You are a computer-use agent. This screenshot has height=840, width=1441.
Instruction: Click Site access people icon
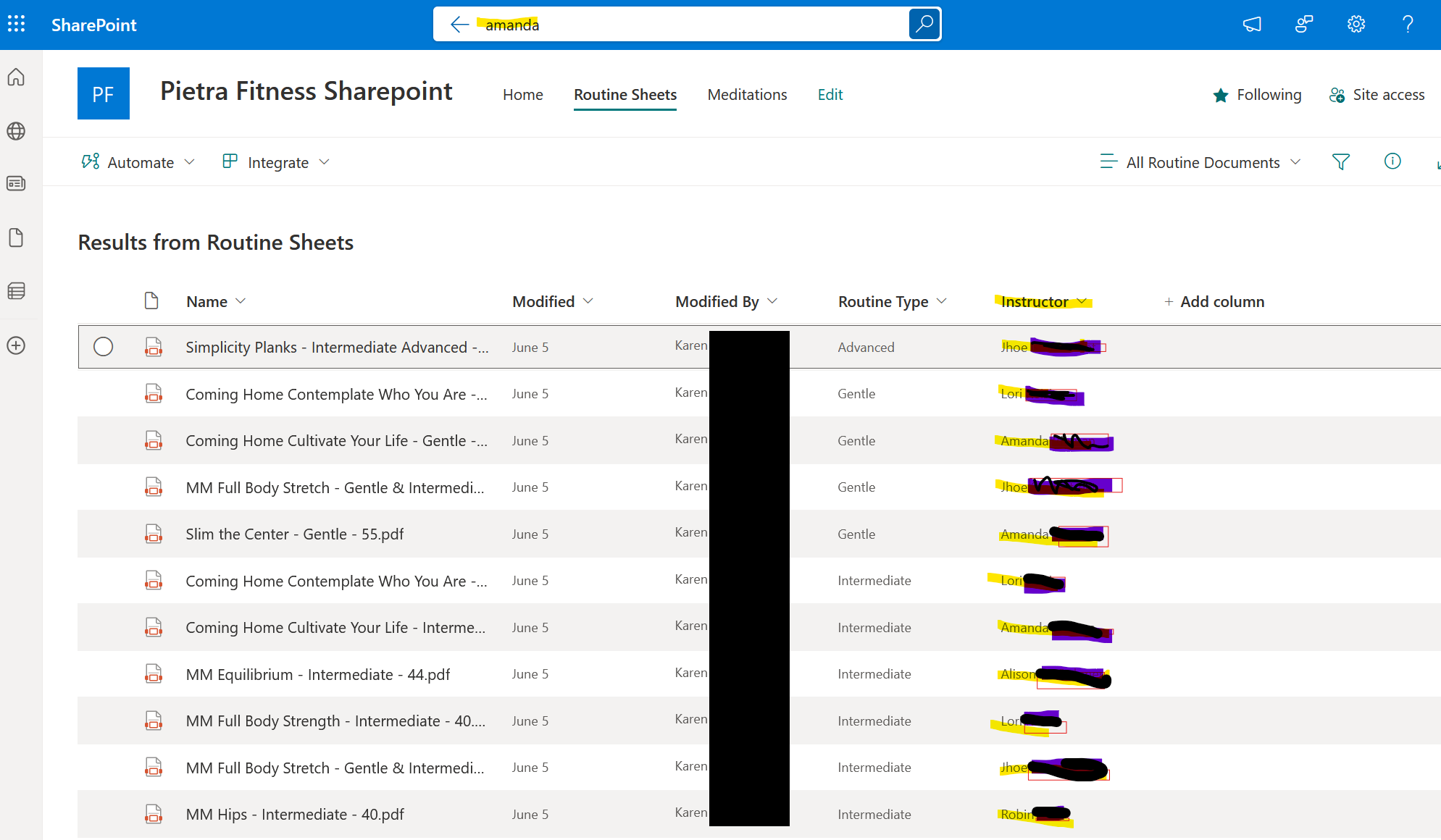click(1337, 94)
